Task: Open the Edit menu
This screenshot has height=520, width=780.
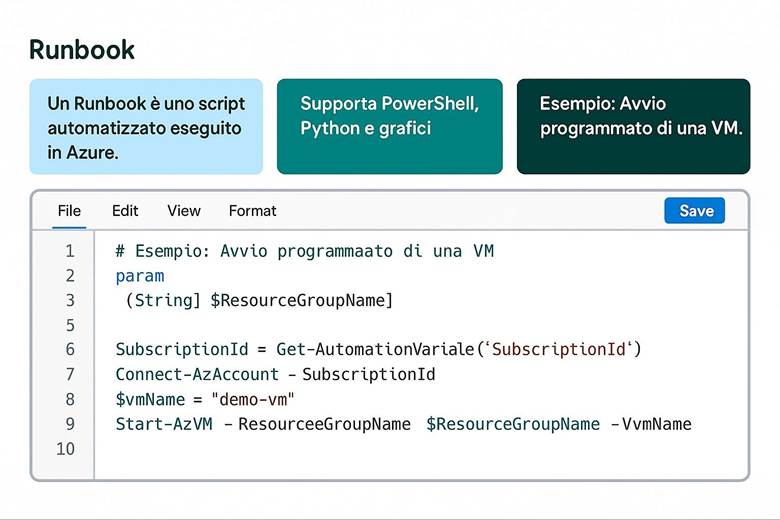Action: [125, 211]
